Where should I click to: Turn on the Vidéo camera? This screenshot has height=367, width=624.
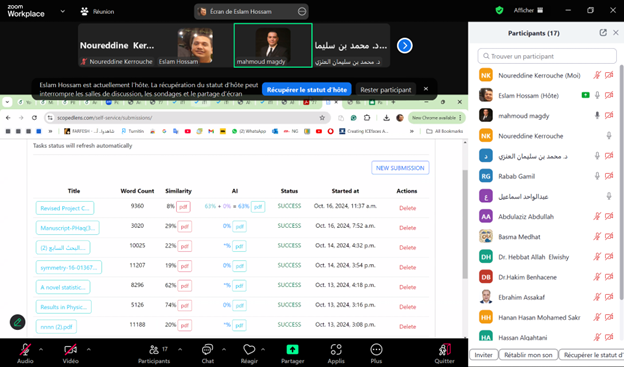pos(70,350)
